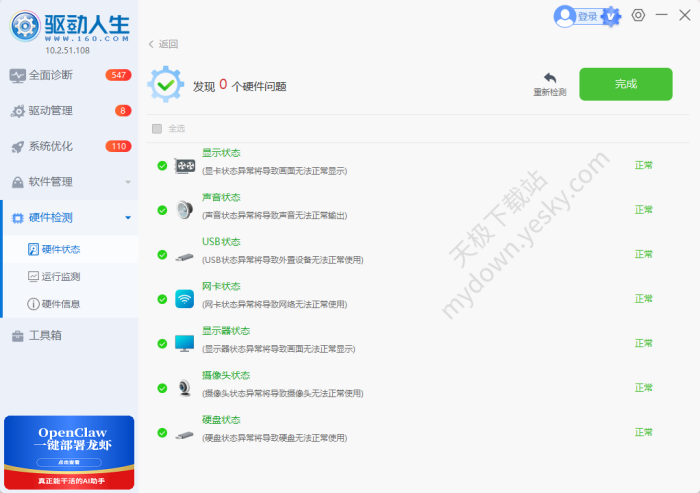Toggle the green check beside USB状态
The image size is (700, 493).
click(162, 255)
